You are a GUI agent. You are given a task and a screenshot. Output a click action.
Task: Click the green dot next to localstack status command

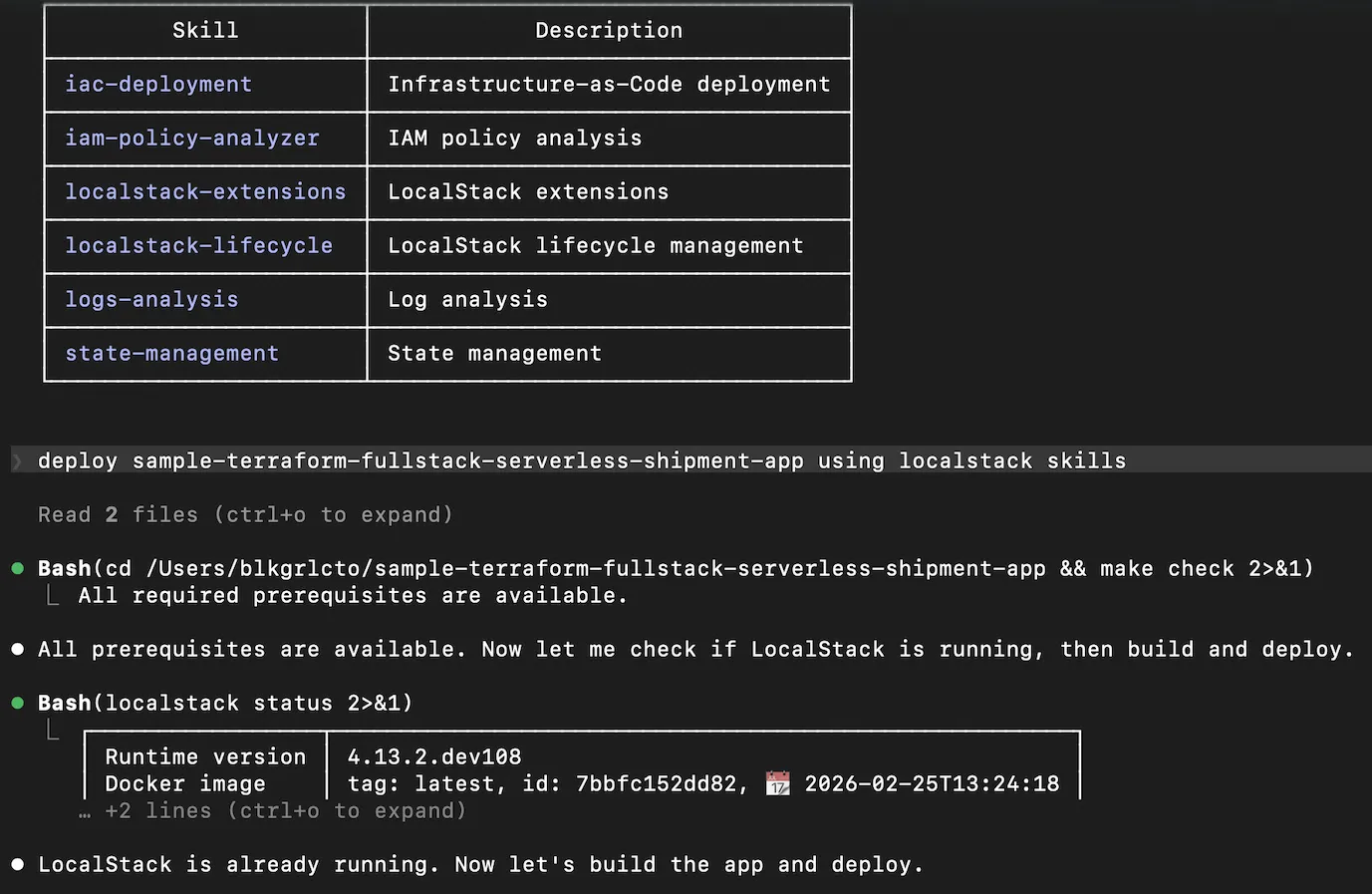click(x=18, y=703)
